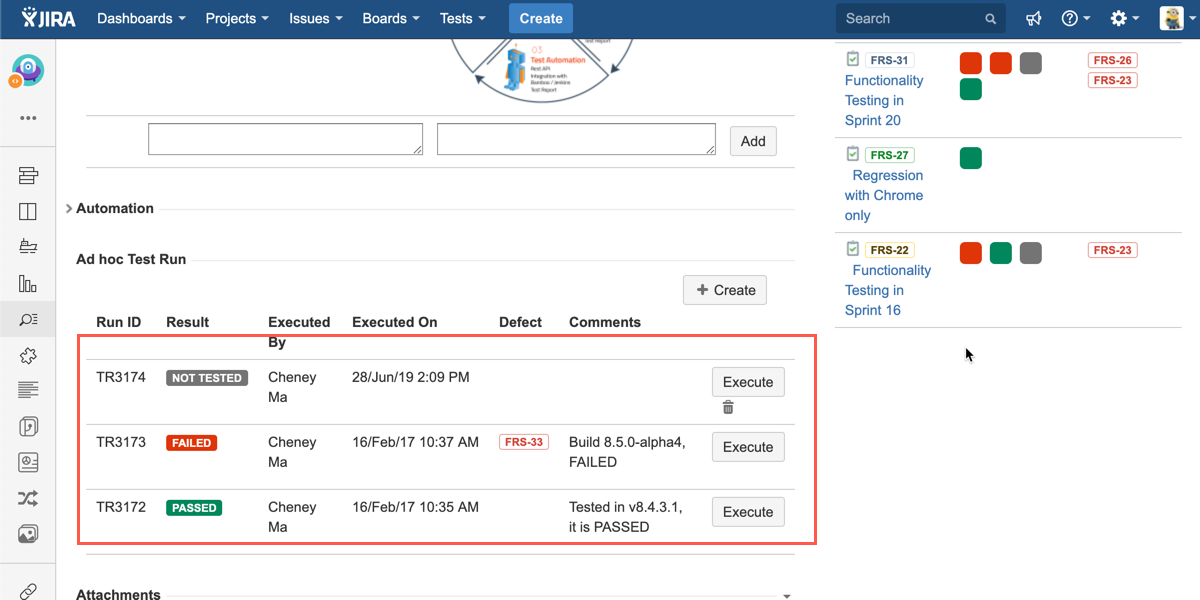Click the Create button above the Ad hoc Test Run table
Screen dimensions: 1200x600
click(725, 290)
